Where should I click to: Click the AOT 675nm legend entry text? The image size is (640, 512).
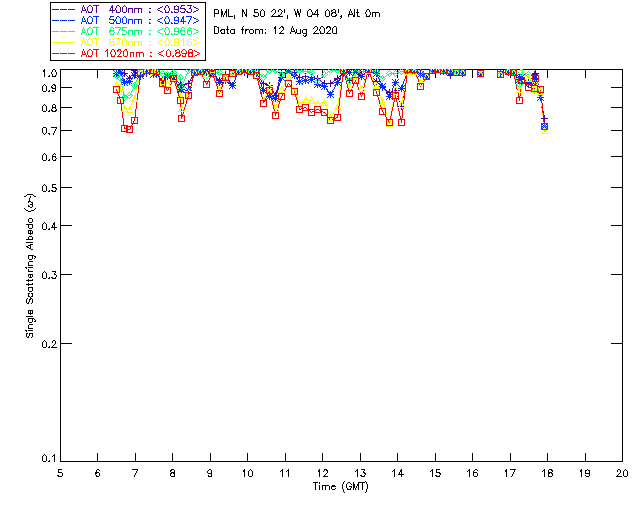(x=140, y=31)
